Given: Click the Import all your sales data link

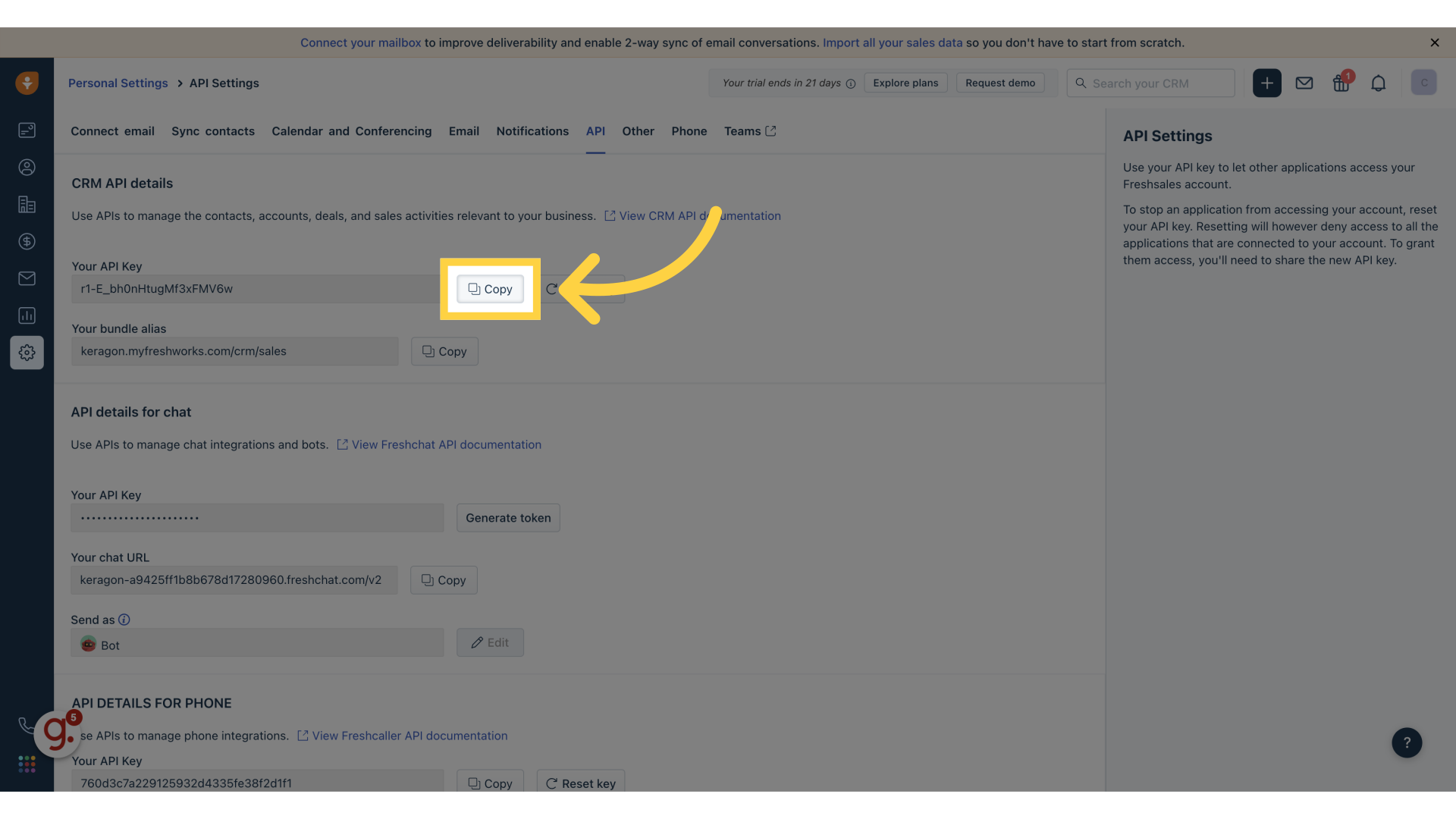Looking at the screenshot, I should coord(892,42).
